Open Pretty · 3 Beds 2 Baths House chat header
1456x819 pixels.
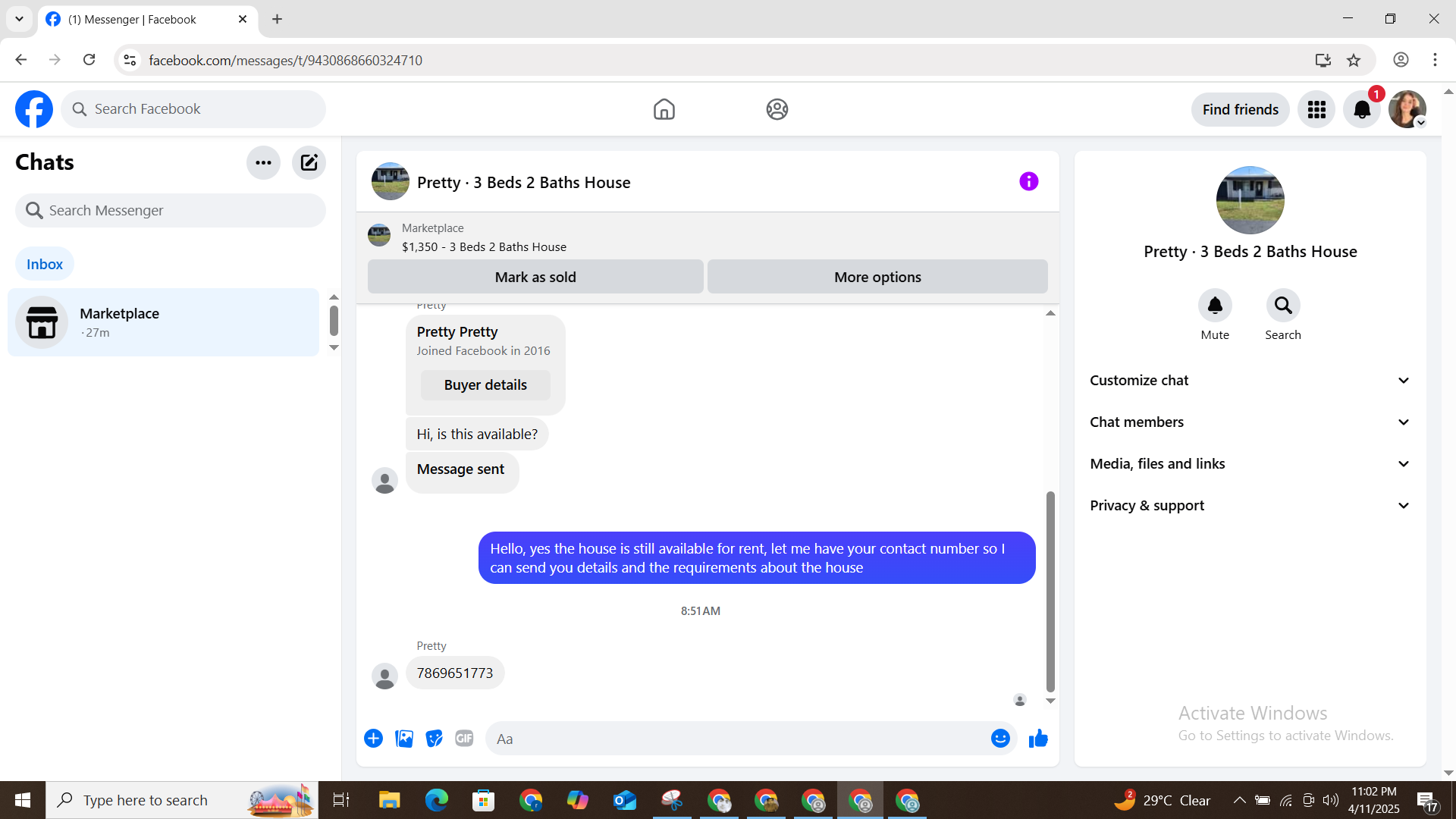[523, 183]
